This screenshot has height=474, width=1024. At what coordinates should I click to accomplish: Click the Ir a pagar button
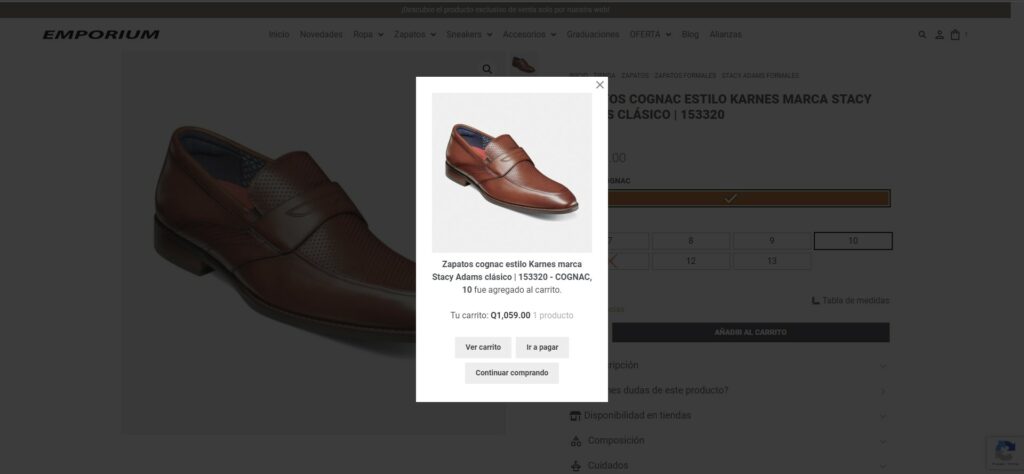(x=542, y=347)
